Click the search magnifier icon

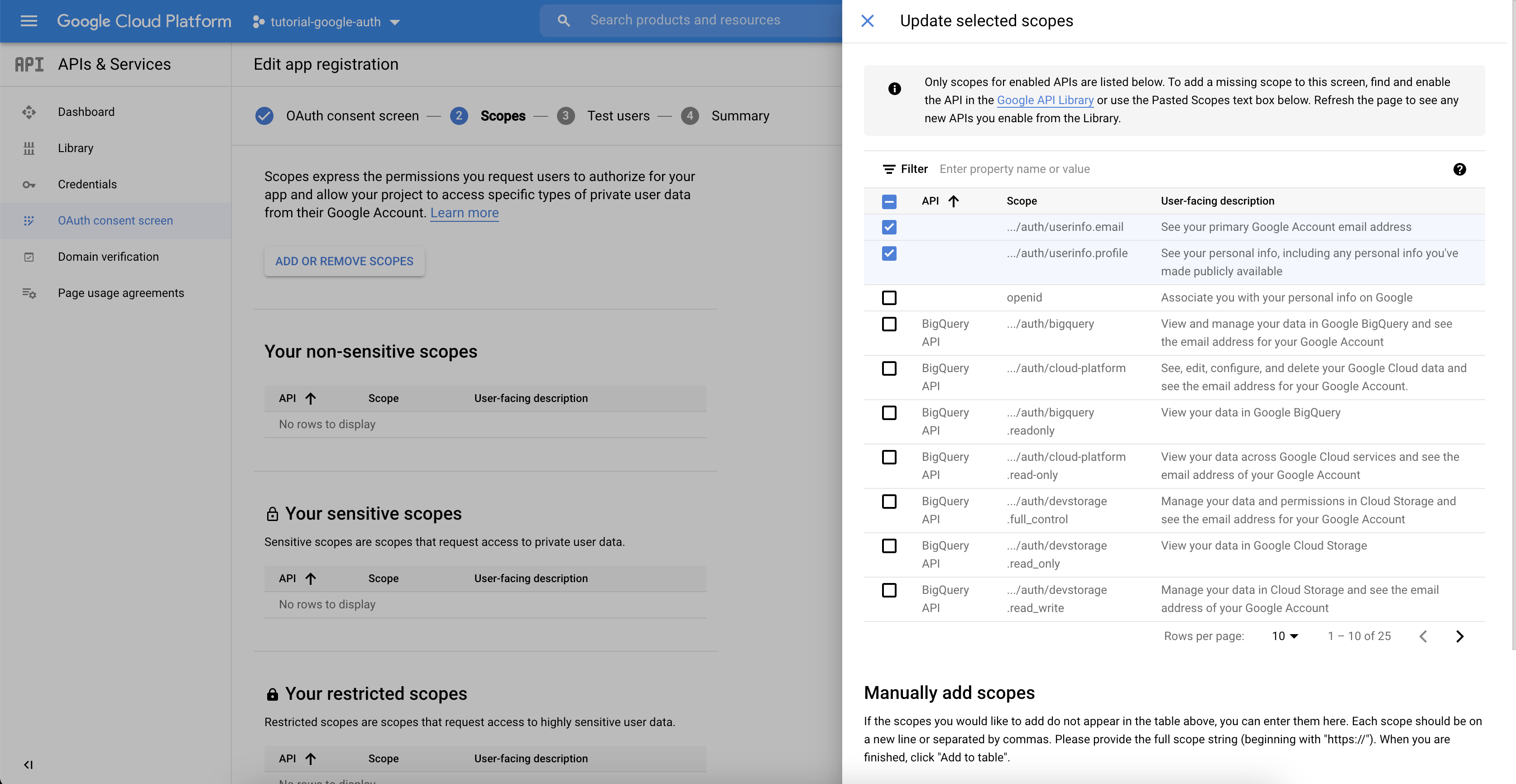click(563, 20)
